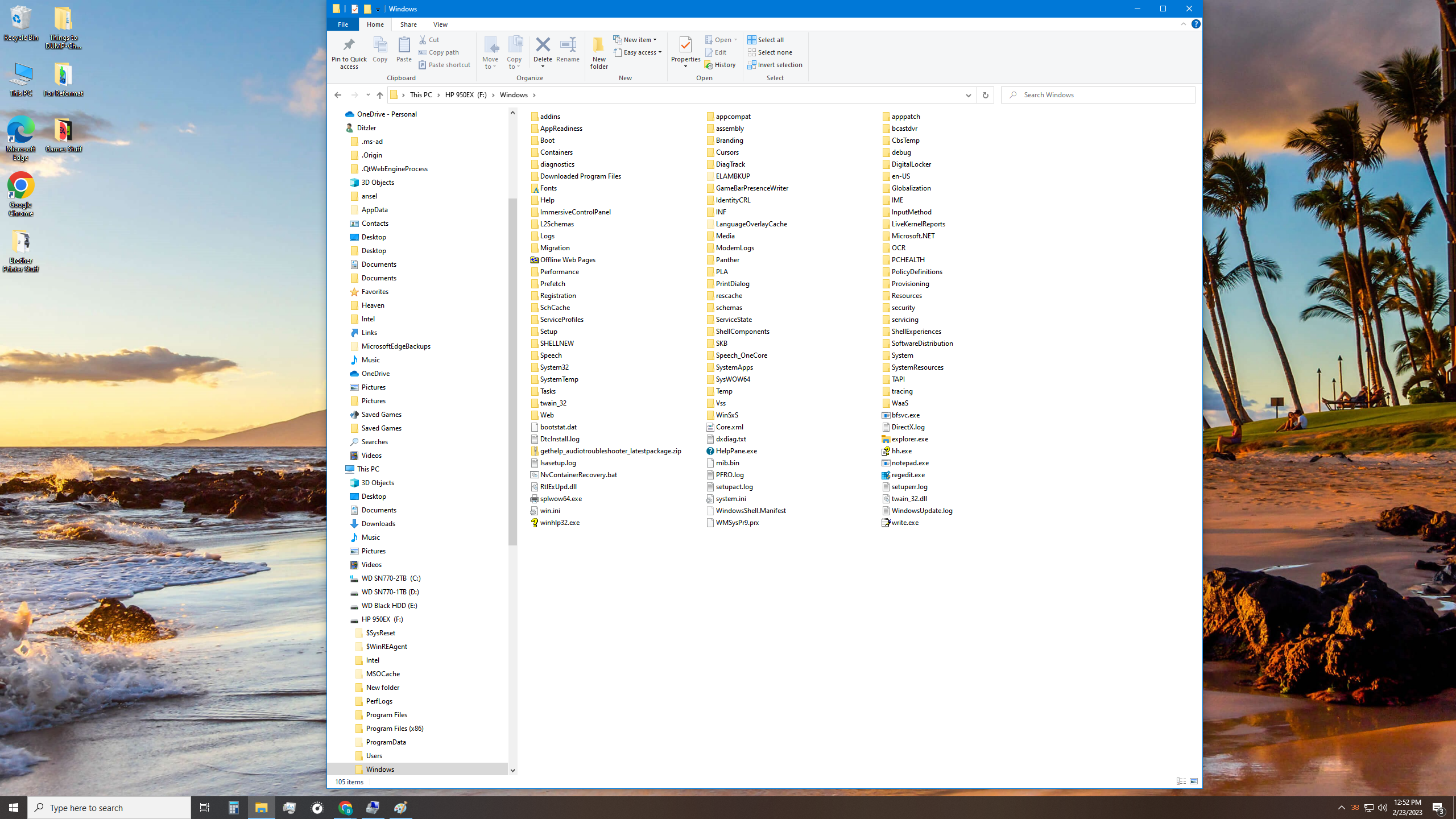Viewport: 1456px width, 819px height.
Task: Open Customize Quick Access Toolbar dropdown
Action: pyautogui.click(x=378, y=9)
